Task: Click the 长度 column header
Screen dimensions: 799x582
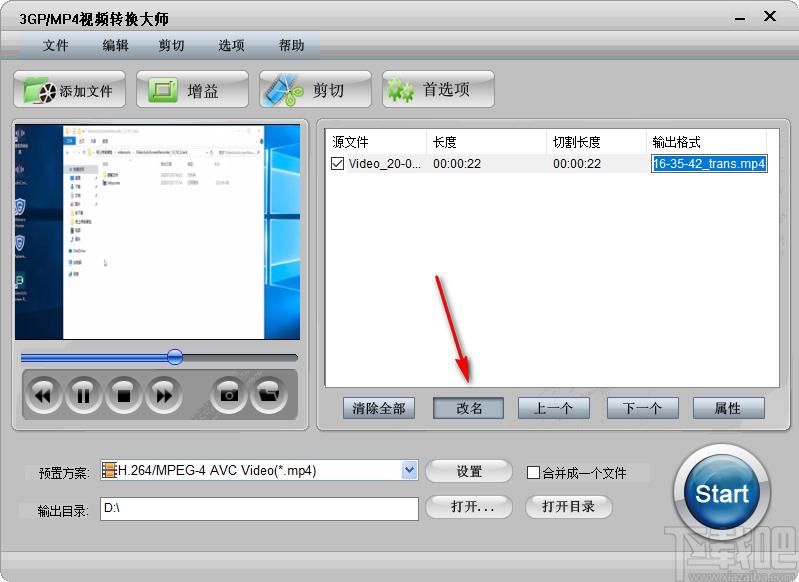Action: point(486,142)
